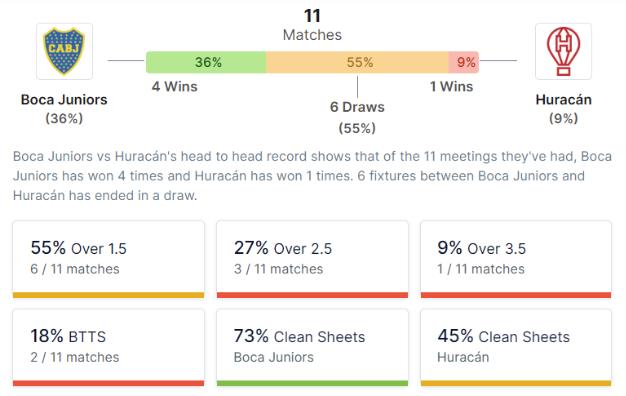
Task: Select the orange 55% draws bar segment
Action: 357,62
